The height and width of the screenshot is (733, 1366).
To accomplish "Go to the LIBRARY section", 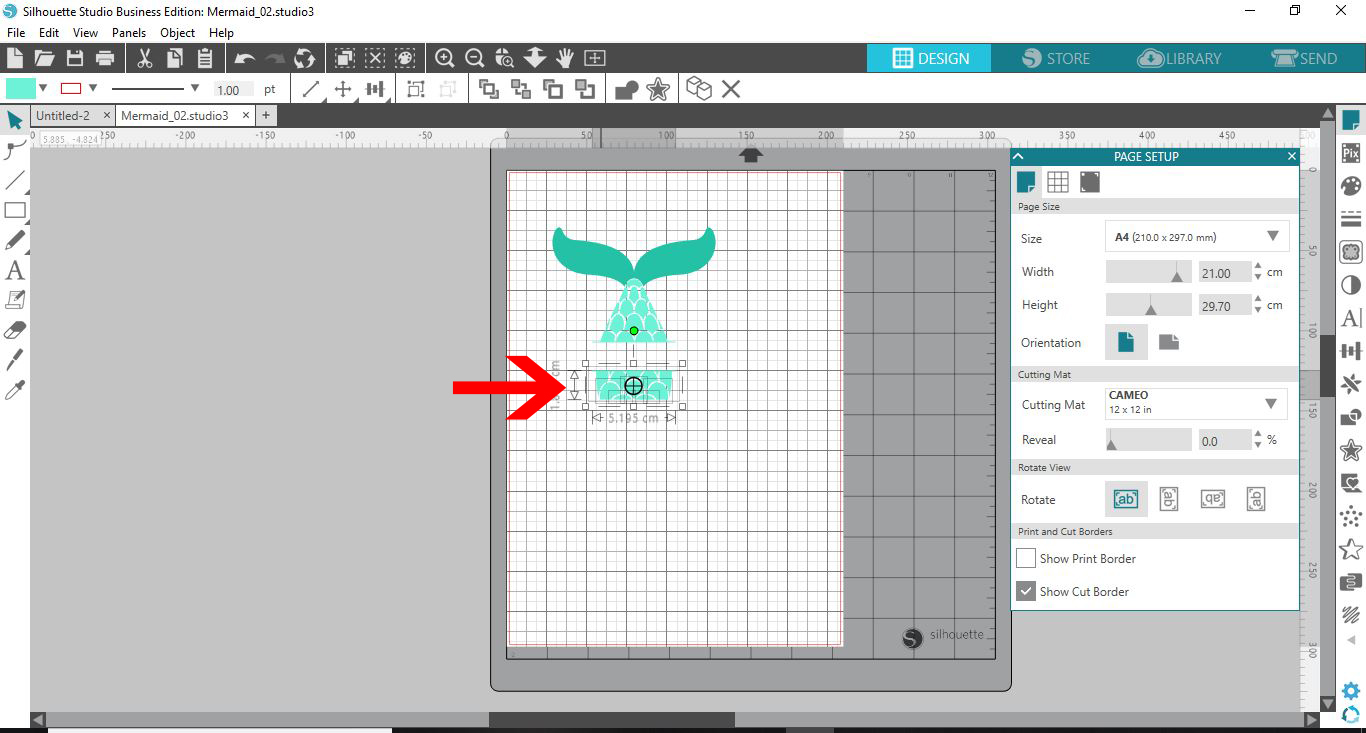I will [1180, 58].
